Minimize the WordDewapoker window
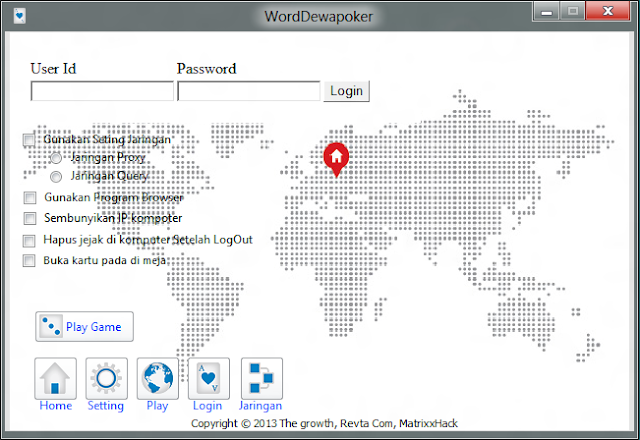Image resolution: width=640 pixels, height=440 pixels. [546, 11]
